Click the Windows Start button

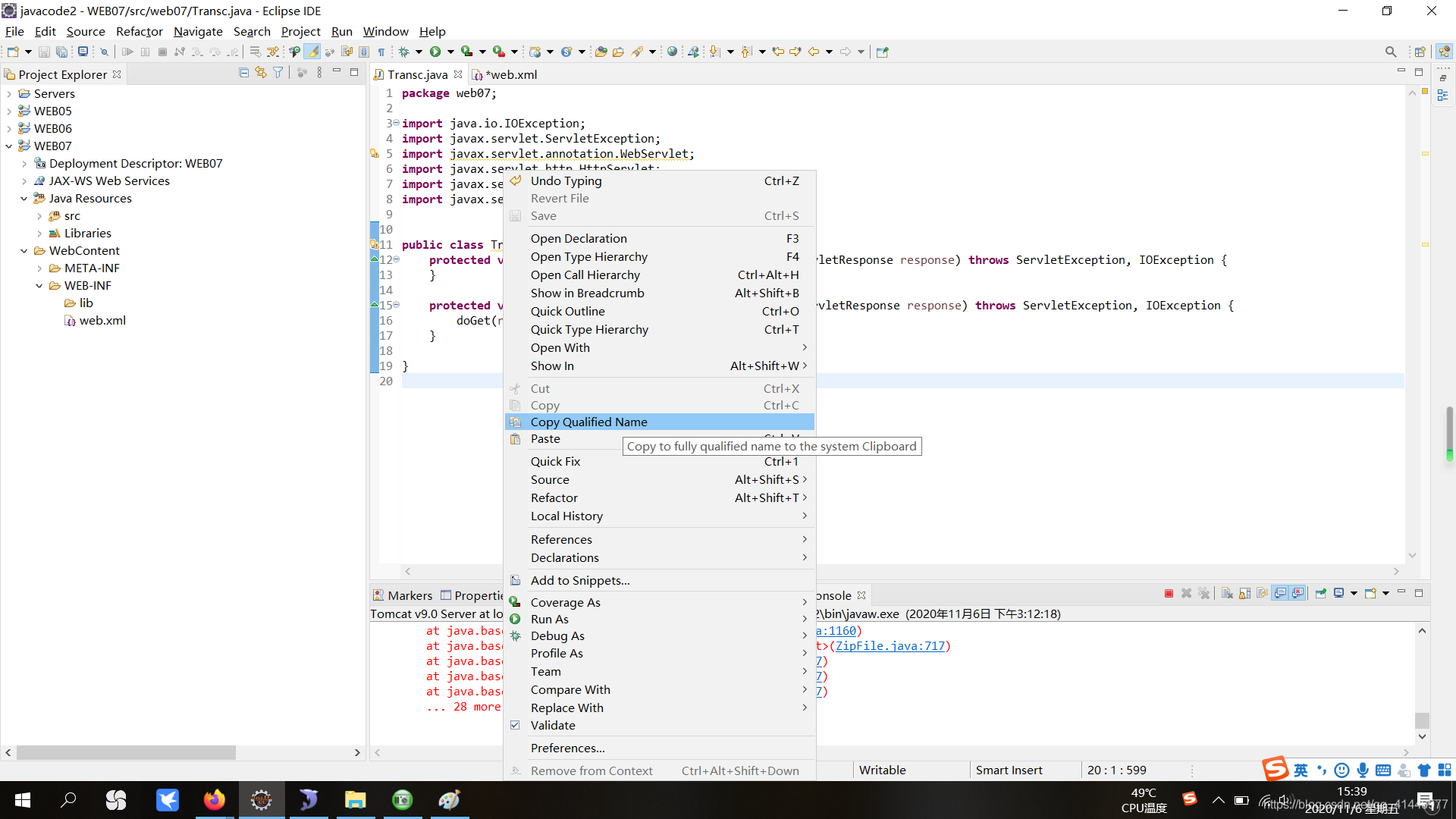[x=23, y=800]
